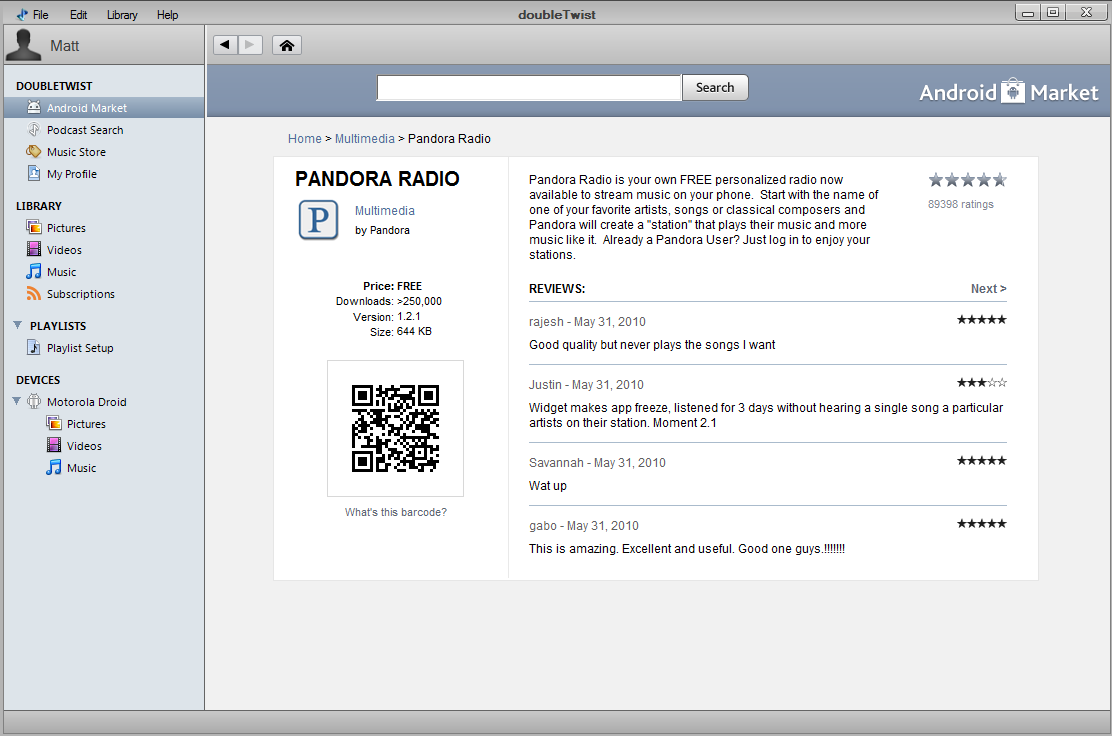Click the Pandora app icon
The image size is (1112, 736).
tap(318, 220)
